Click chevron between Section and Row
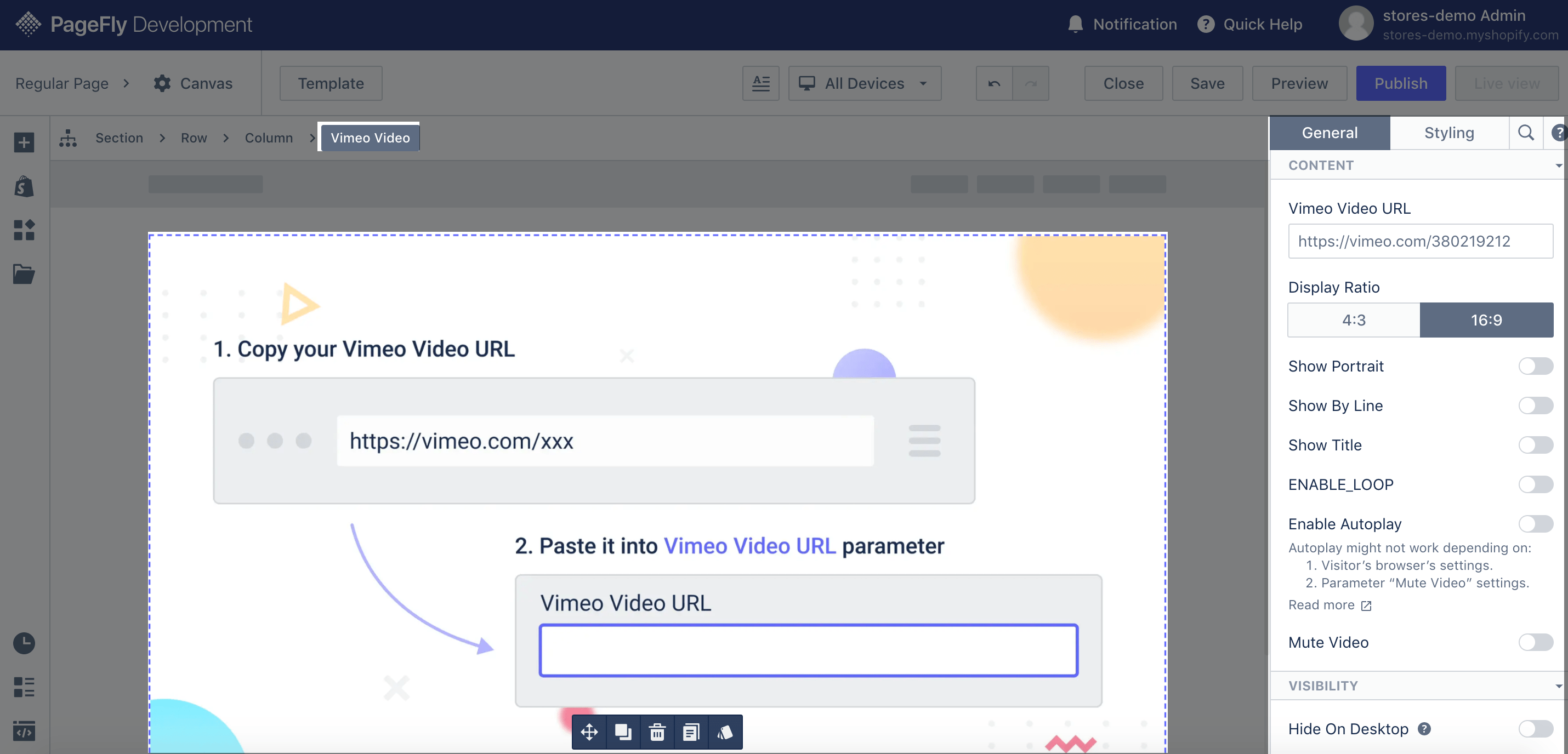The width and height of the screenshot is (1568, 754). click(162, 138)
